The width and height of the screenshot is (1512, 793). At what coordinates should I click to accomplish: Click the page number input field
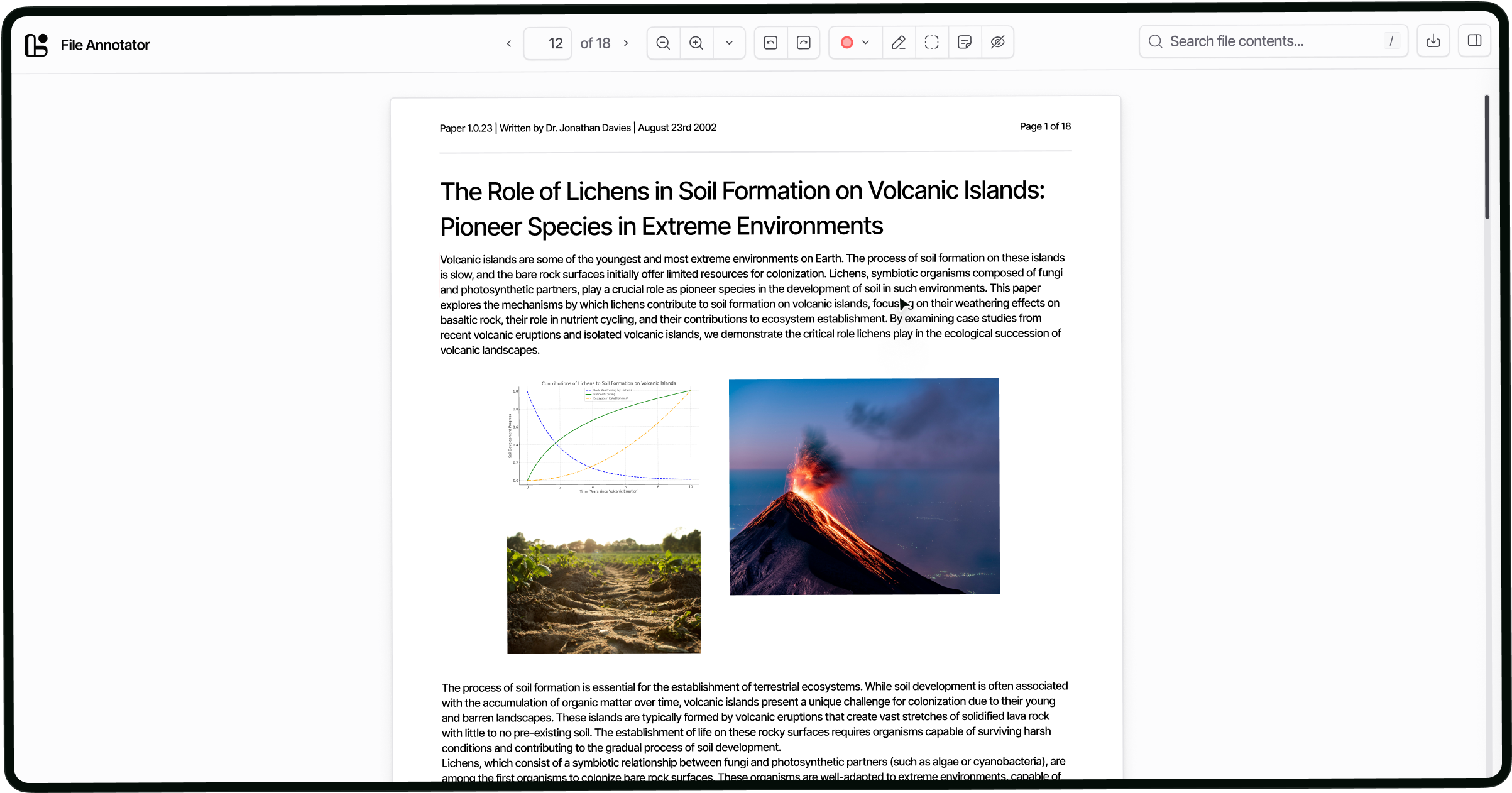pos(547,43)
